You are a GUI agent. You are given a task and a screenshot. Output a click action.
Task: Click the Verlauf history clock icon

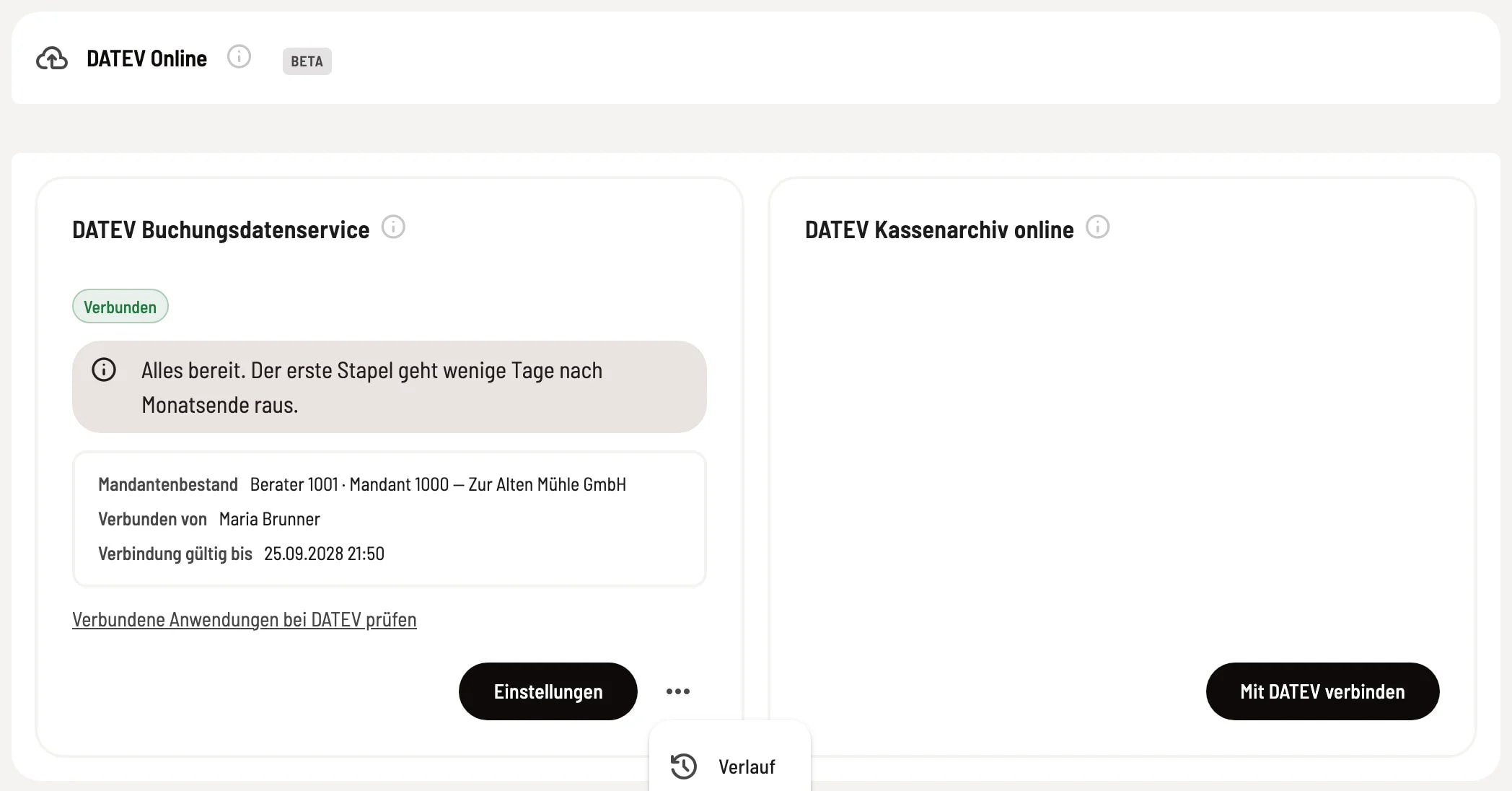point(684,766)
